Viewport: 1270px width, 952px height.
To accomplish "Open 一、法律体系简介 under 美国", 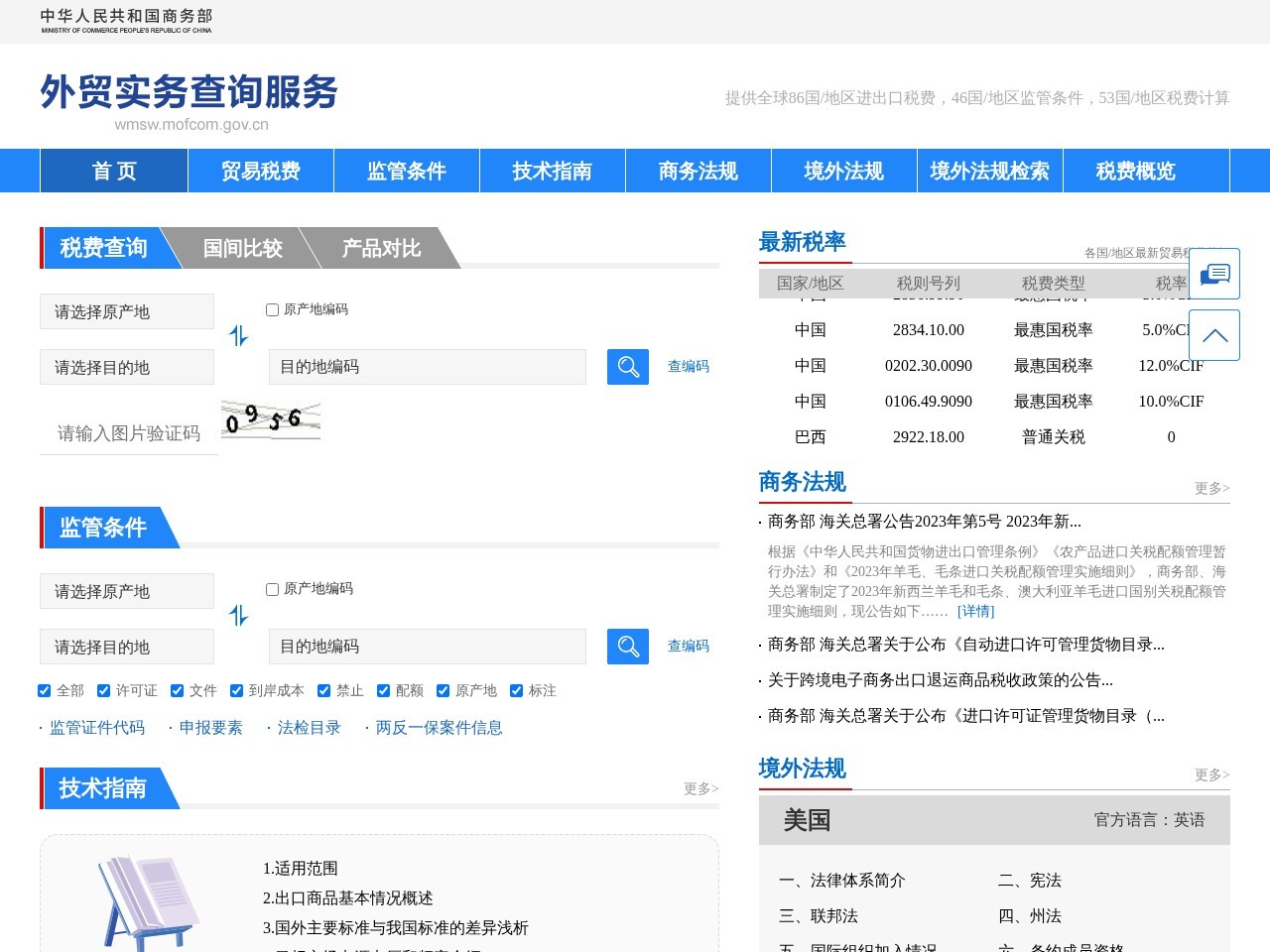I will point(842,881).
